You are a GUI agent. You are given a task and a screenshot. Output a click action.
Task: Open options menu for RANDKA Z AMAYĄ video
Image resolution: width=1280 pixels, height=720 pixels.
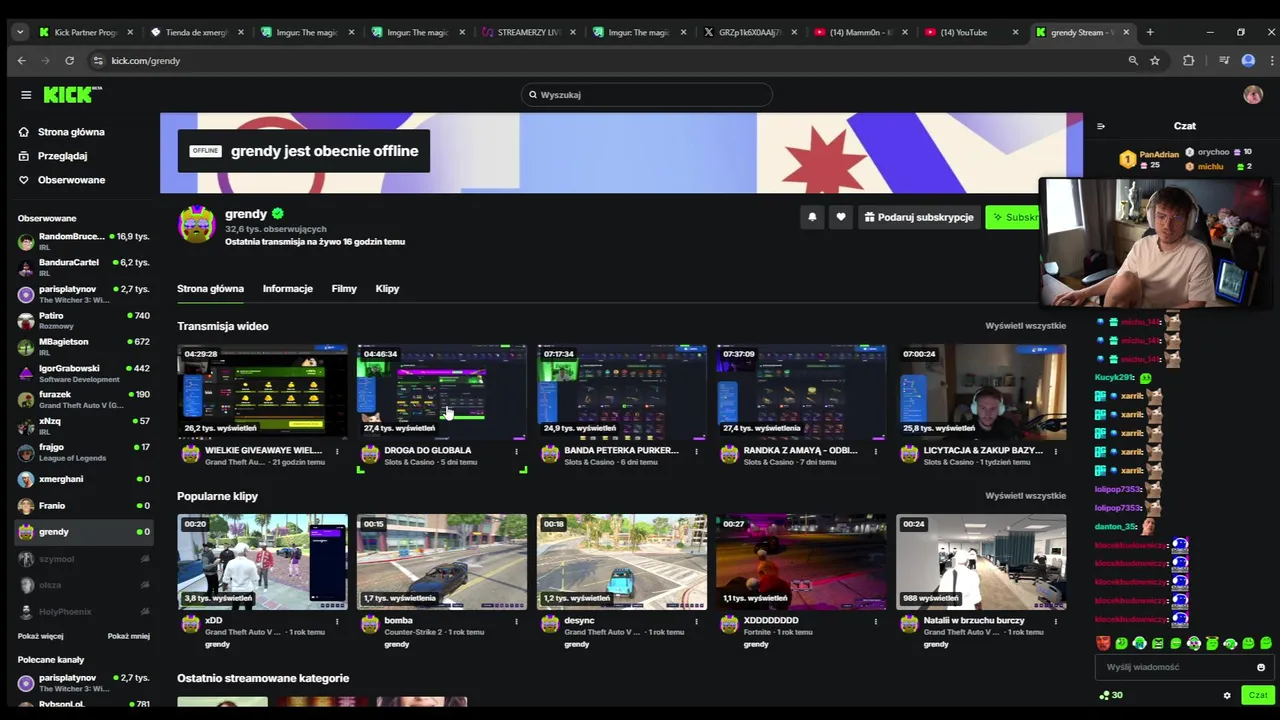(876, 451)
